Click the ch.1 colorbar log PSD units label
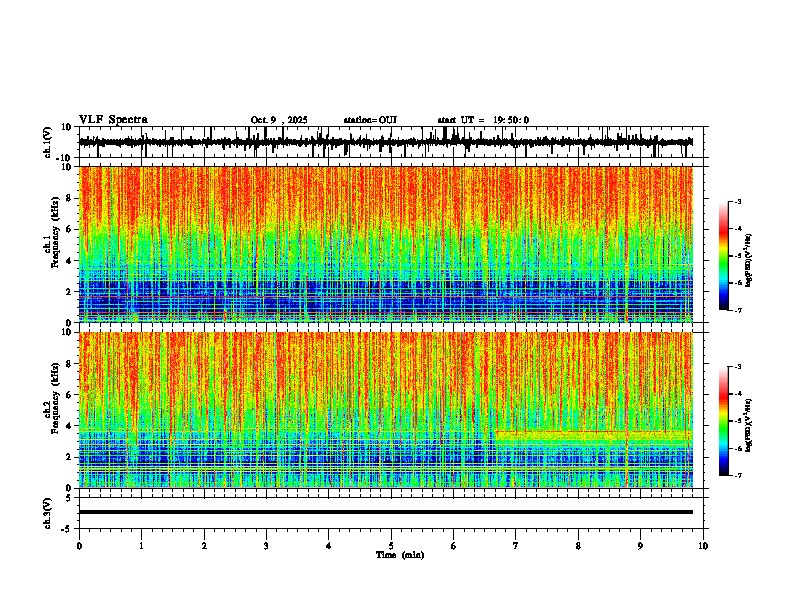The image size is (792, 612). (748, 260)
